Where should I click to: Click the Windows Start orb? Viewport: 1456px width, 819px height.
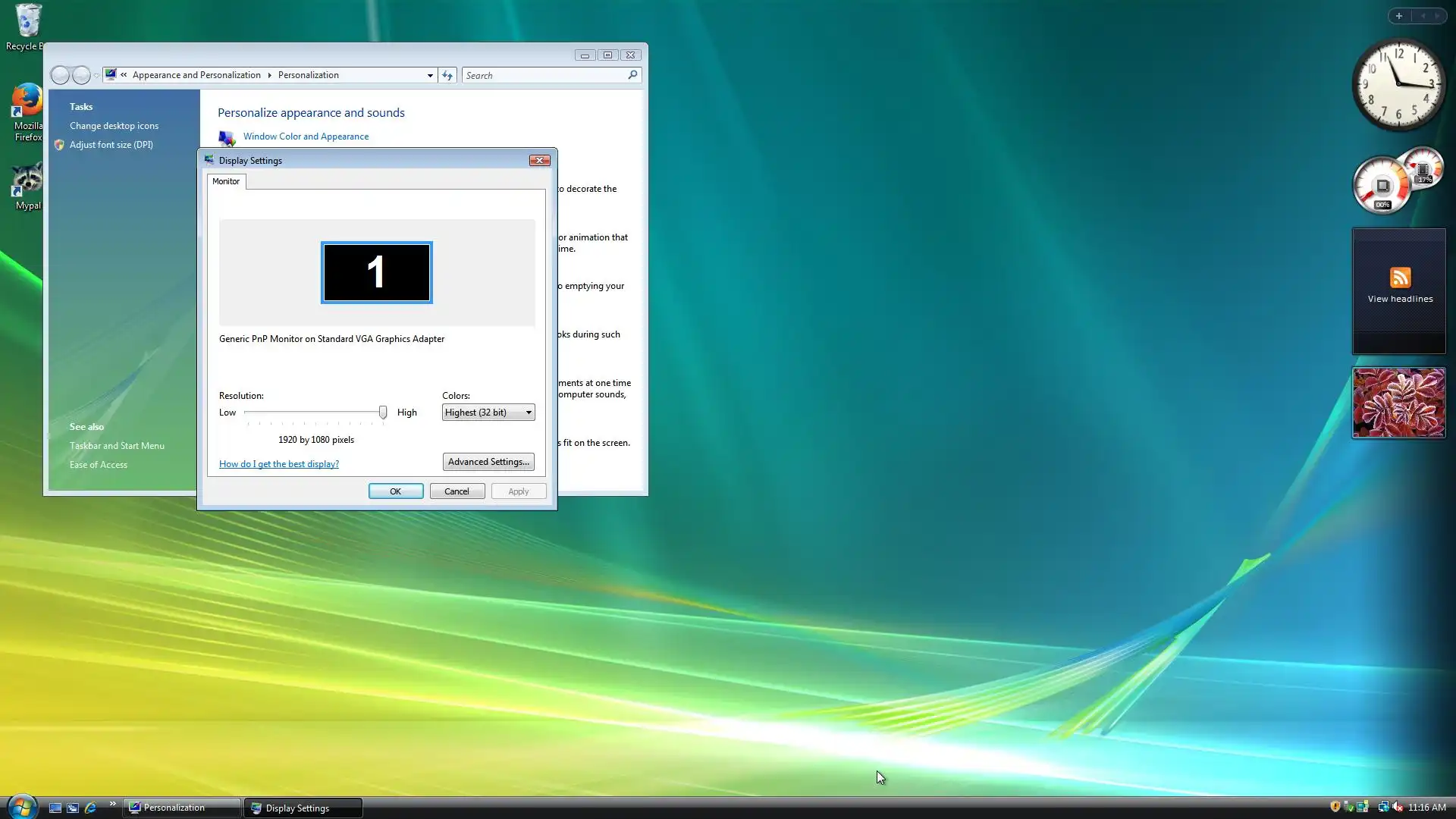[22, 807]
